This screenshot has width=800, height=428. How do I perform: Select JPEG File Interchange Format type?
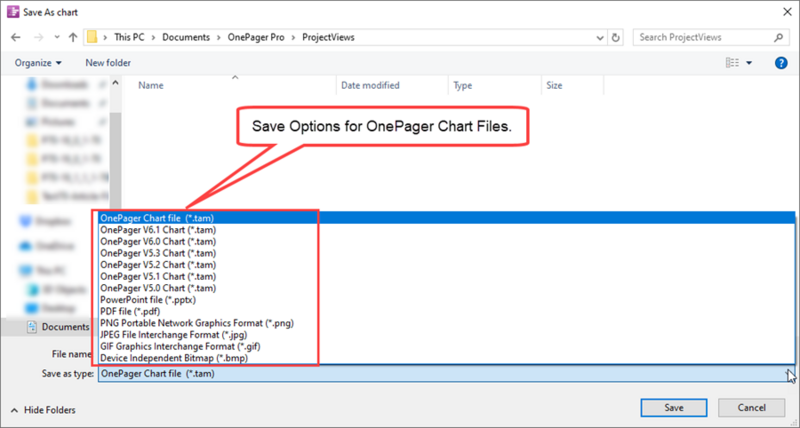point(446,335)
